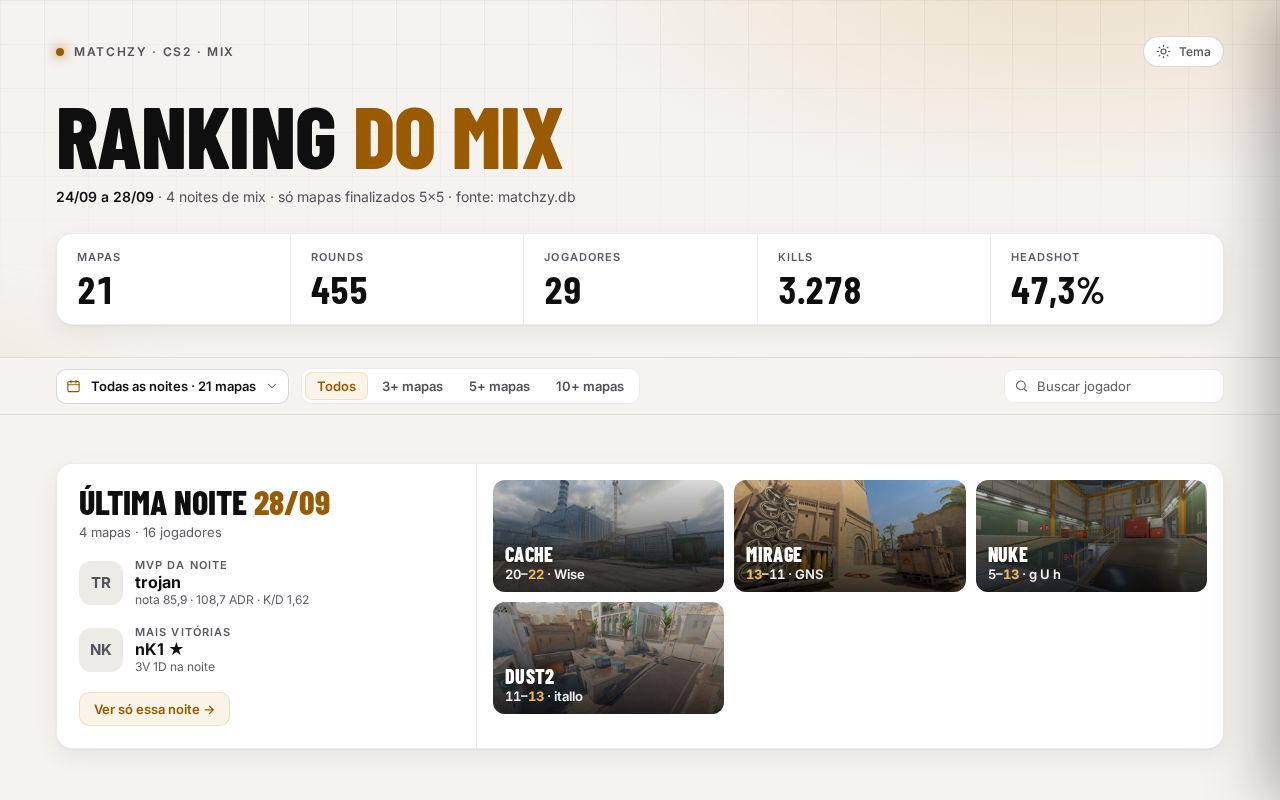Click the "MAIS VITÓRIAS" label
The image size is (1280, 800).
pos(183,632)
